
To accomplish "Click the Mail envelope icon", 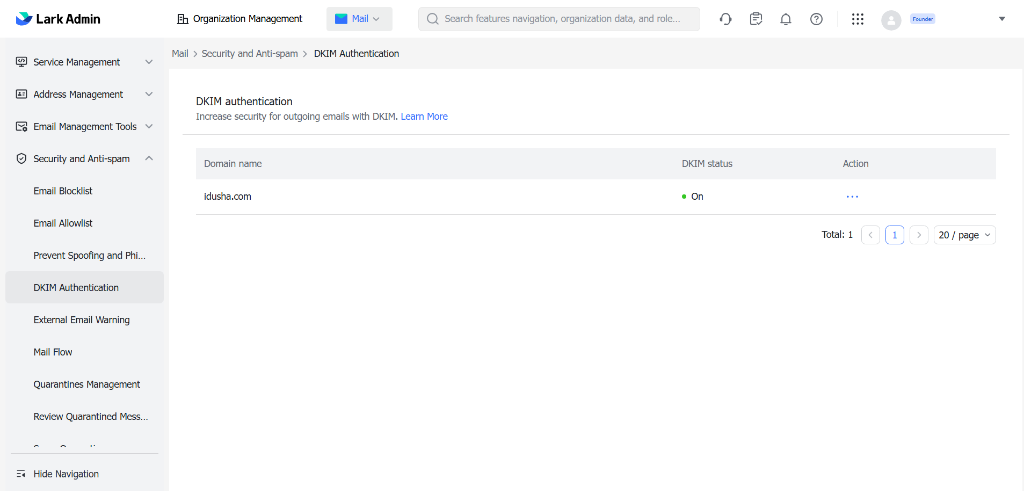I will click(x=341, y=19).
